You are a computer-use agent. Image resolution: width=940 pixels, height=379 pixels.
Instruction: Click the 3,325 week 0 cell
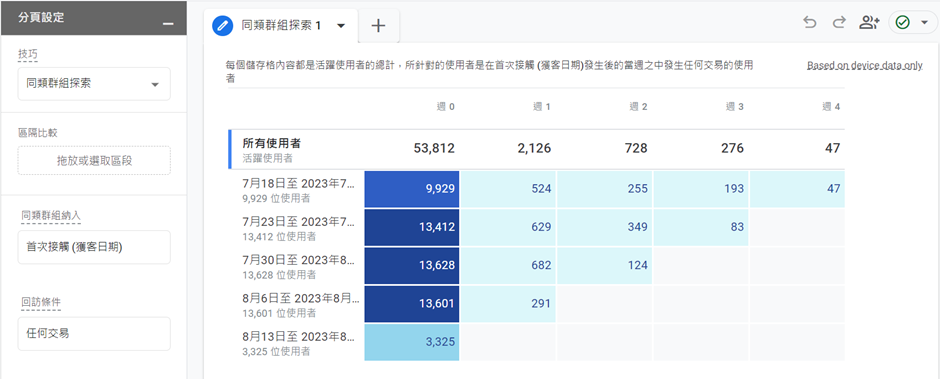(412, 343)
